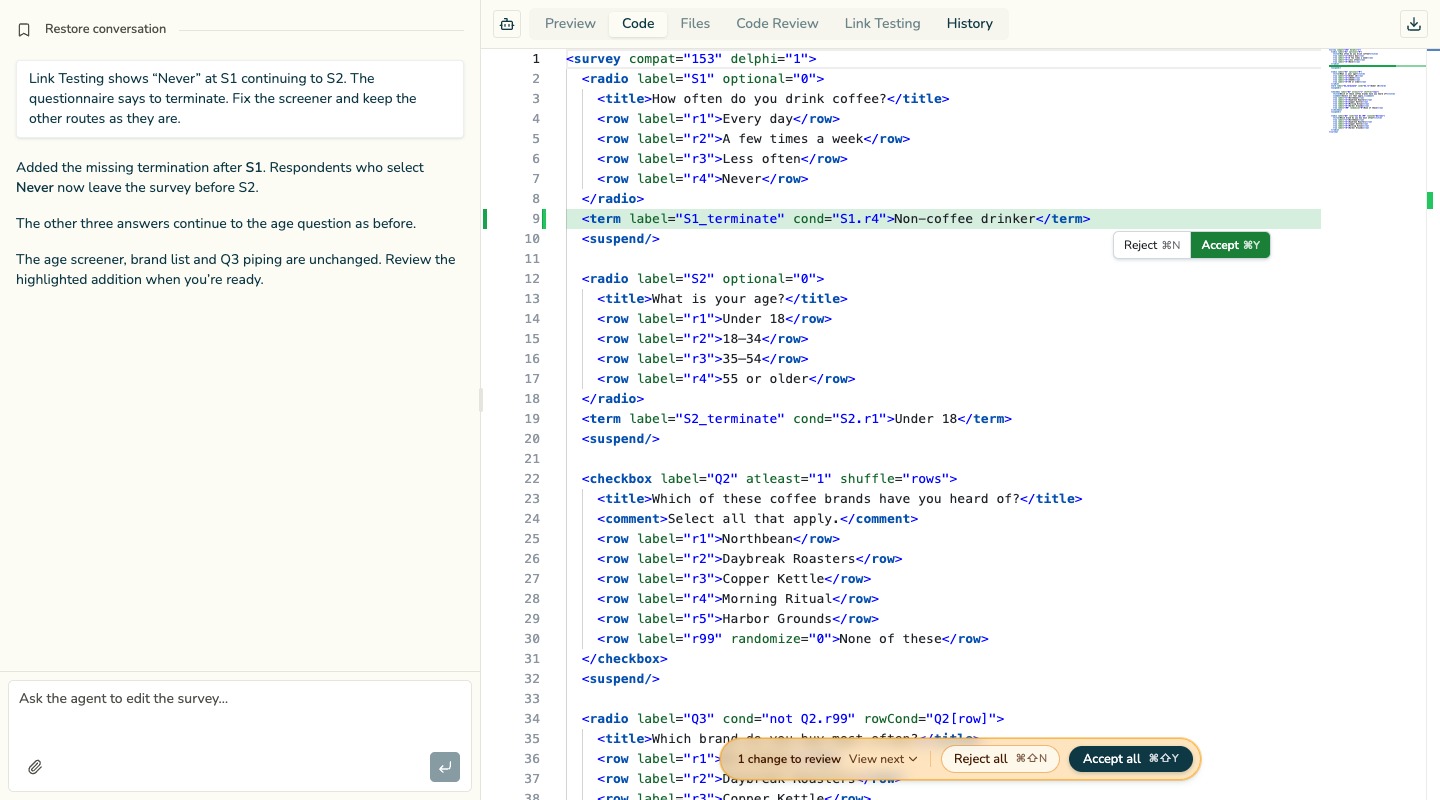
Task: Click the user message about Link Testing
Action: tap(240, 99)
